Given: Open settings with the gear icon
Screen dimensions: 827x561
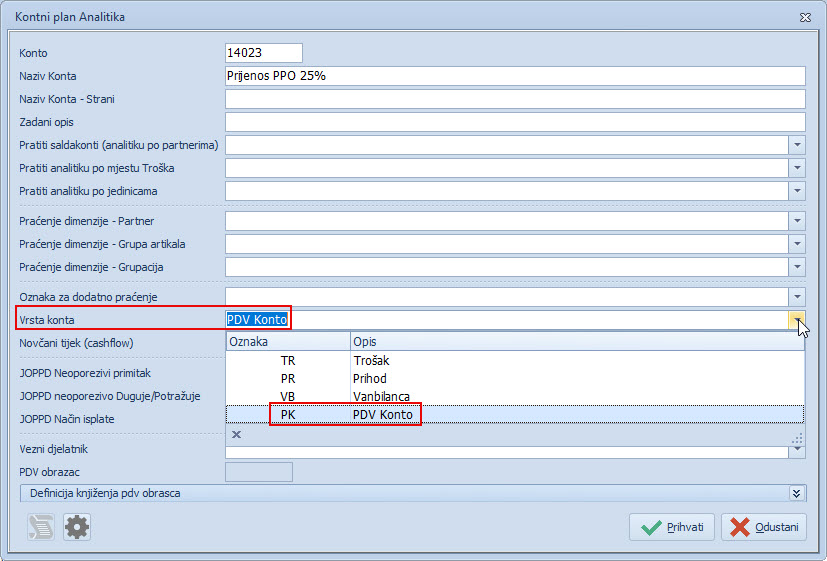Looking at the screenshot, I should click(x=77, y=527).
